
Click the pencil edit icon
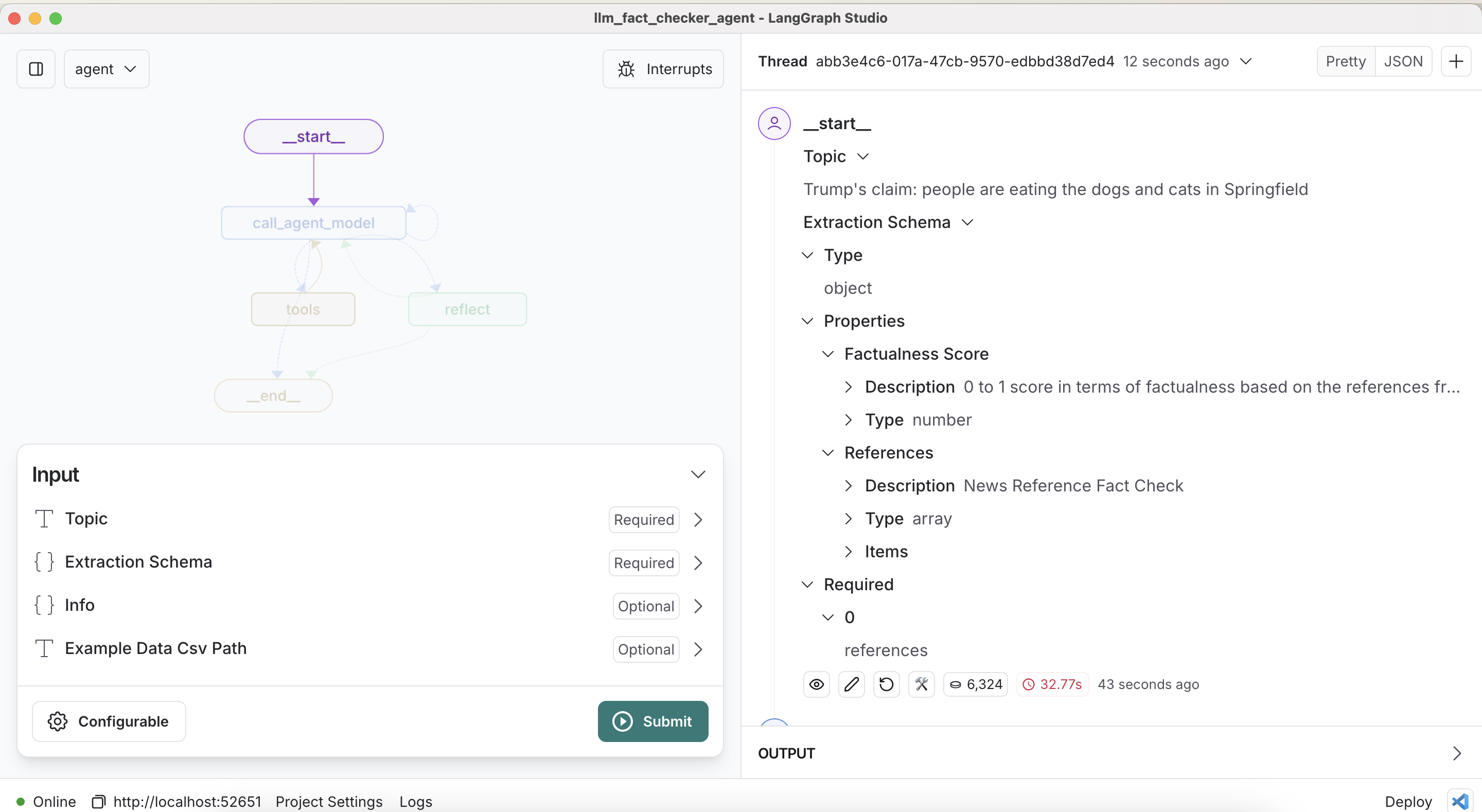tap(851, 684)
